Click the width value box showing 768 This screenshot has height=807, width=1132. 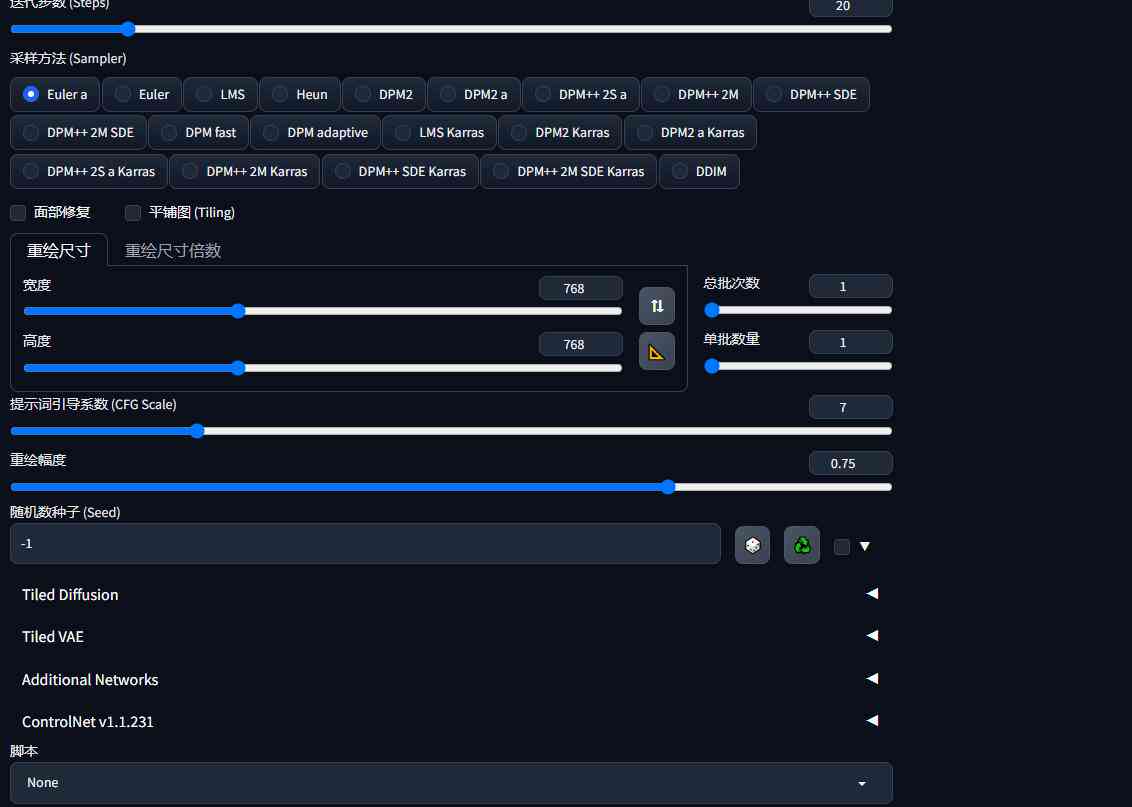tap(580, 288)
